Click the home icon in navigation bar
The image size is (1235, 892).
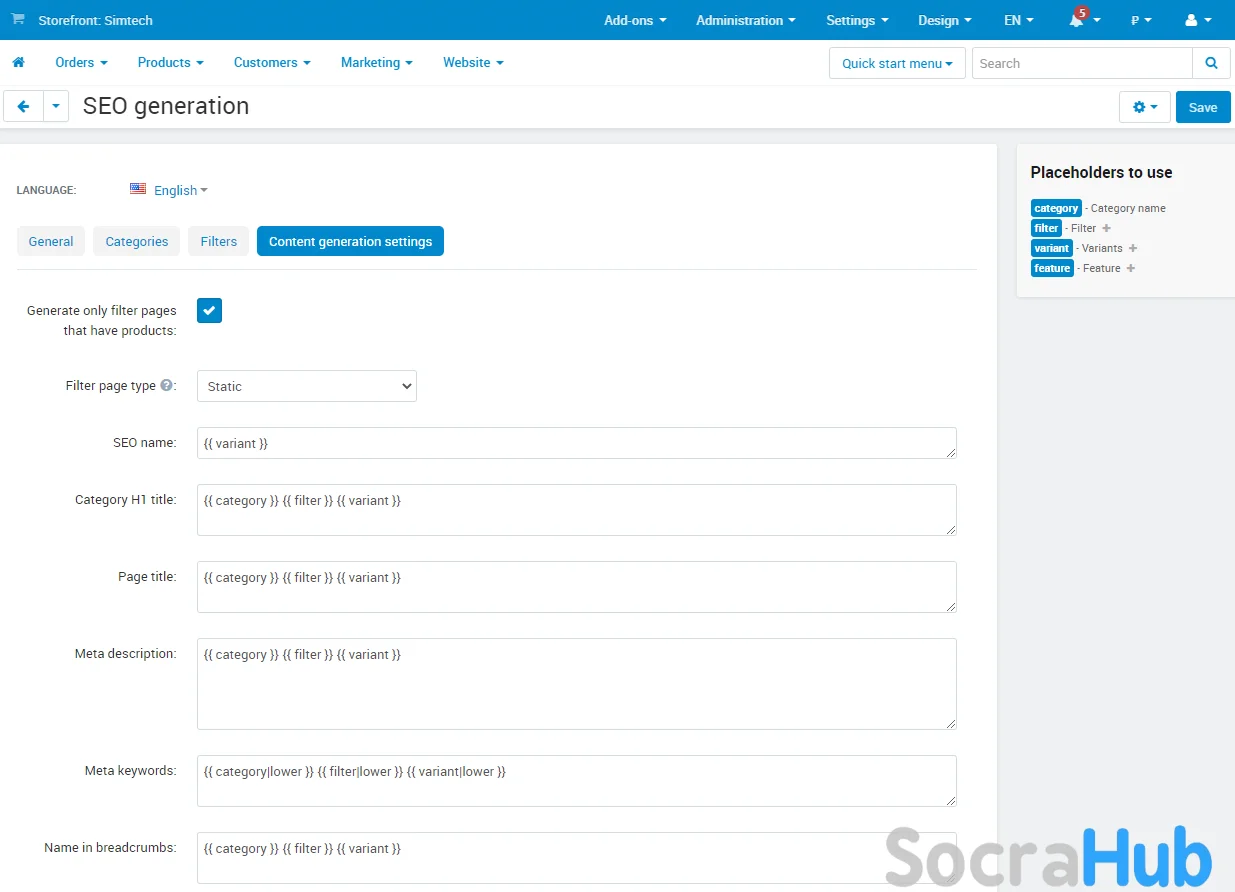18,62
